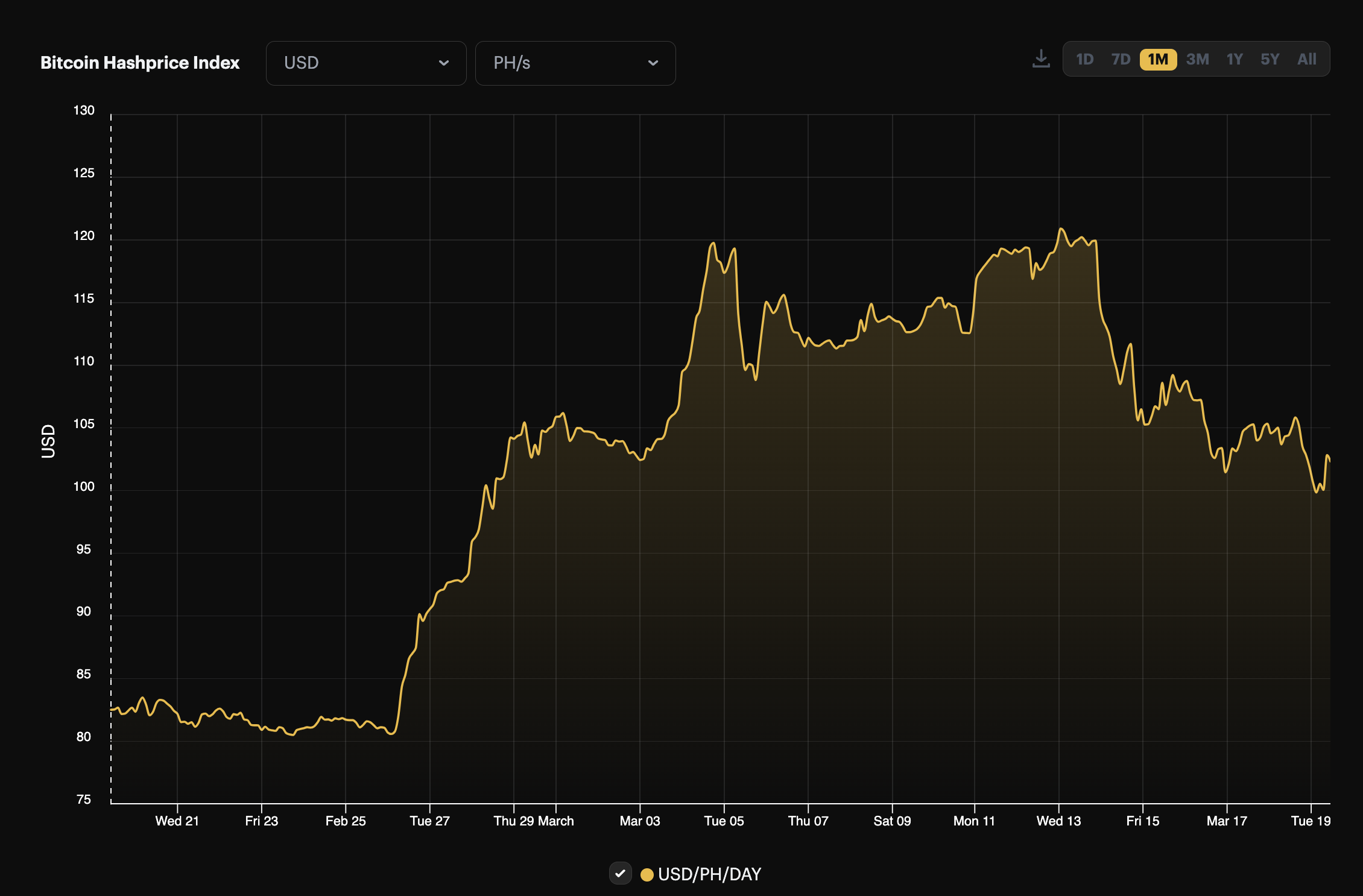Click the download/export chart data icon

tap(1041, 57)
